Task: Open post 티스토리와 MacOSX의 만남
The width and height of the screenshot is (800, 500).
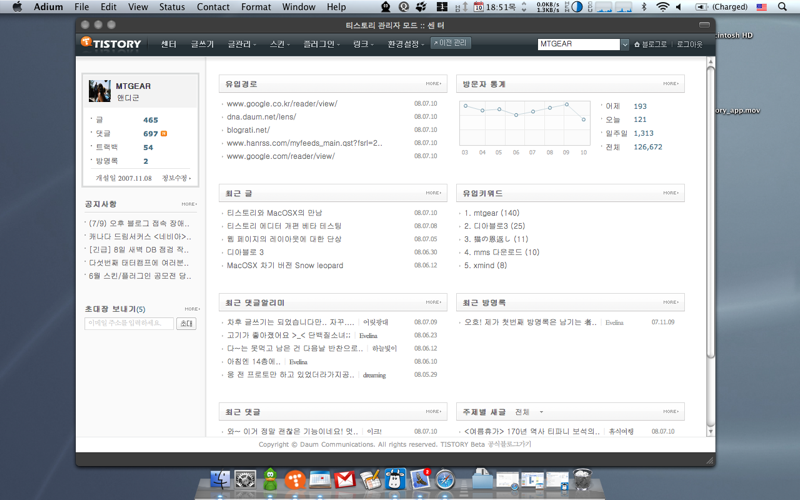Action: point(274,213)
